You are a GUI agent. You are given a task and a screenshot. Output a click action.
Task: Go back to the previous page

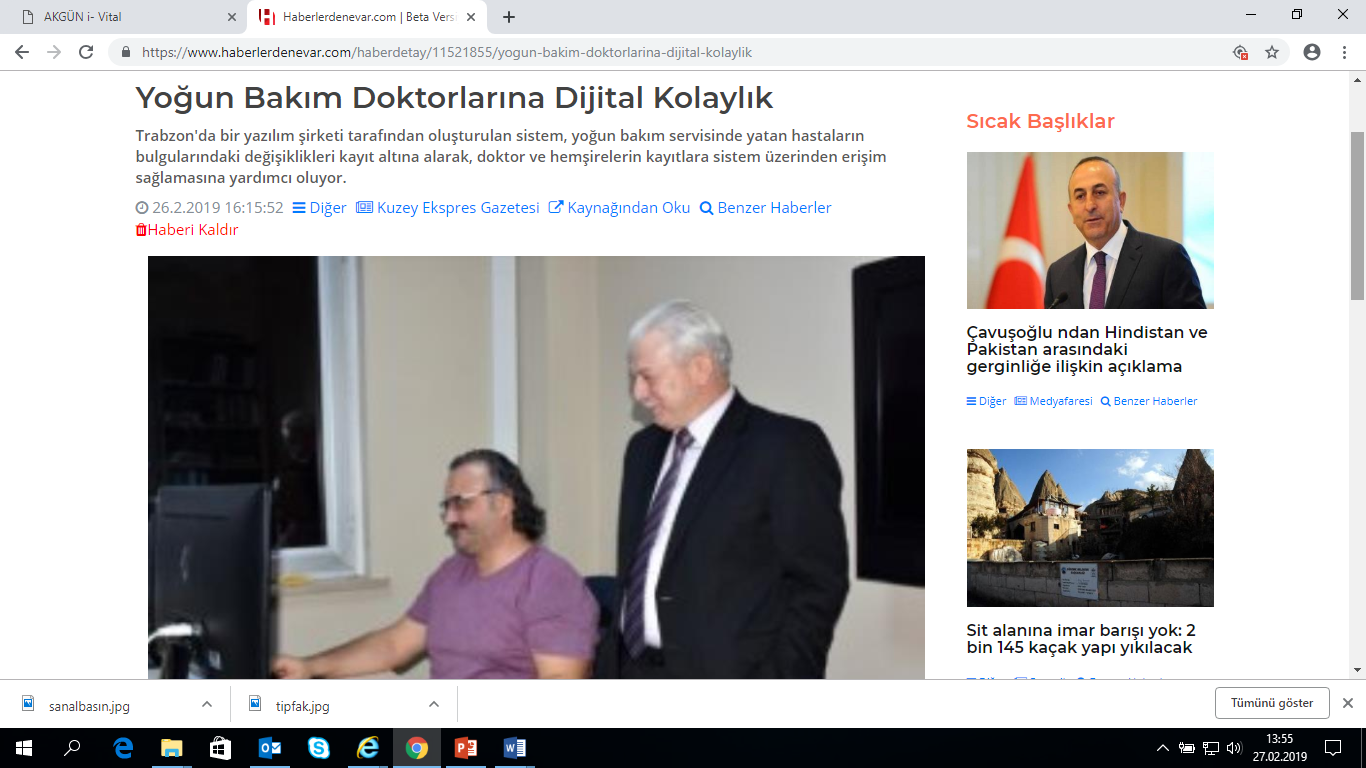pos(22,52)
